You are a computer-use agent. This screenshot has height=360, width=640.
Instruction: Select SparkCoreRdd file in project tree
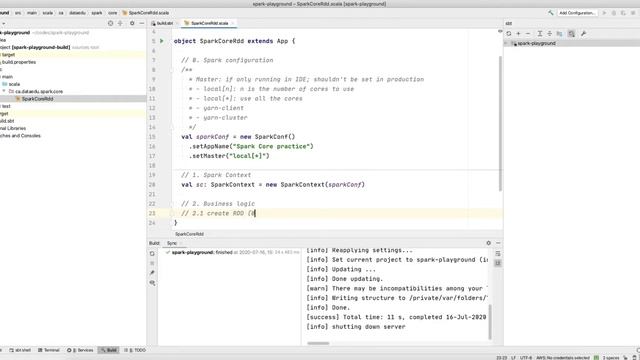37,99
